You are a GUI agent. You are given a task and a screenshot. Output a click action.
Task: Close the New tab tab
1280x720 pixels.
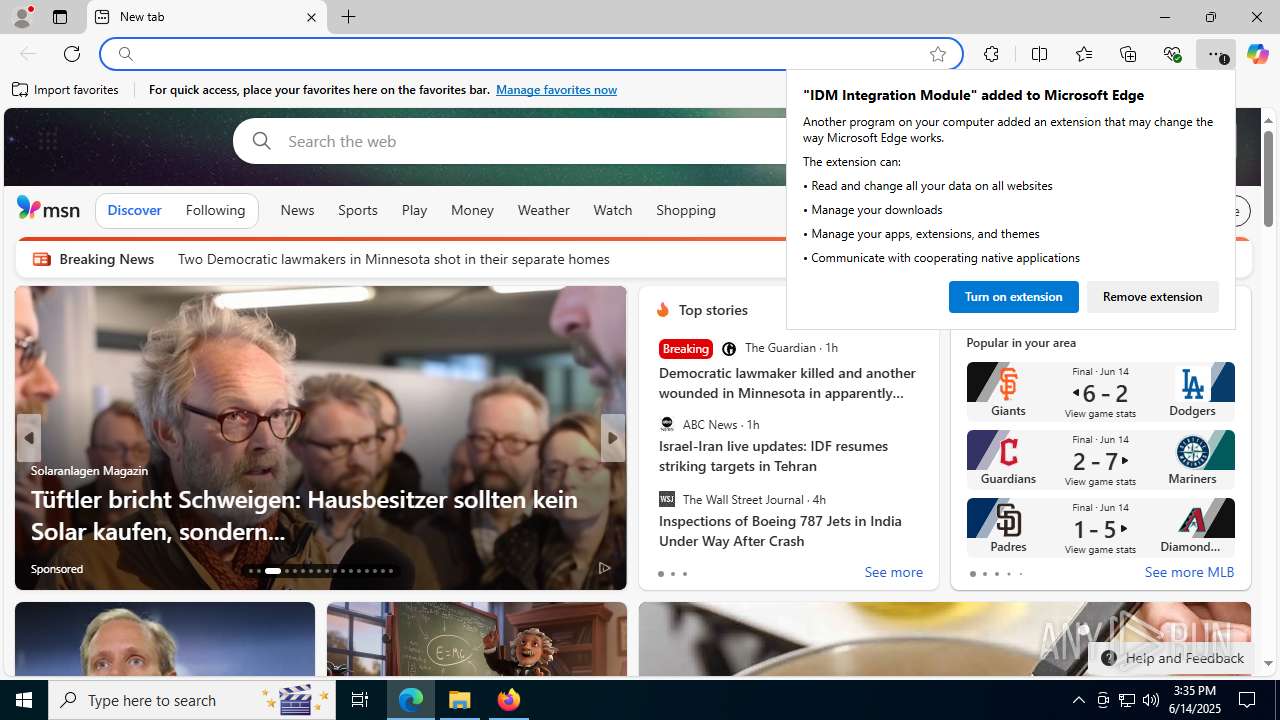pyautogui.click(x=311, y=17)
